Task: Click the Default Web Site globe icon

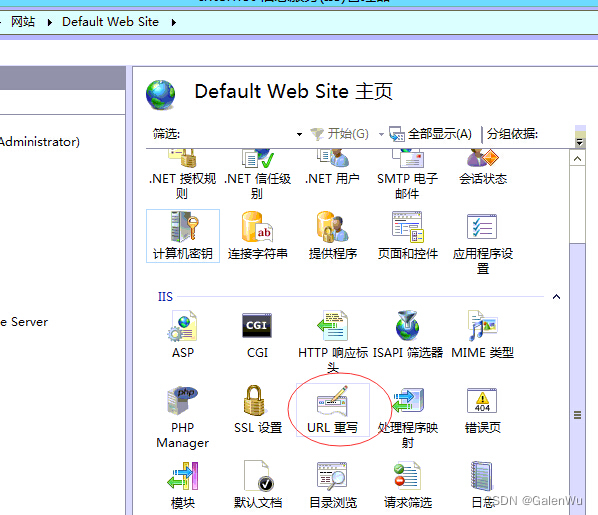Action: pos(161,95)
